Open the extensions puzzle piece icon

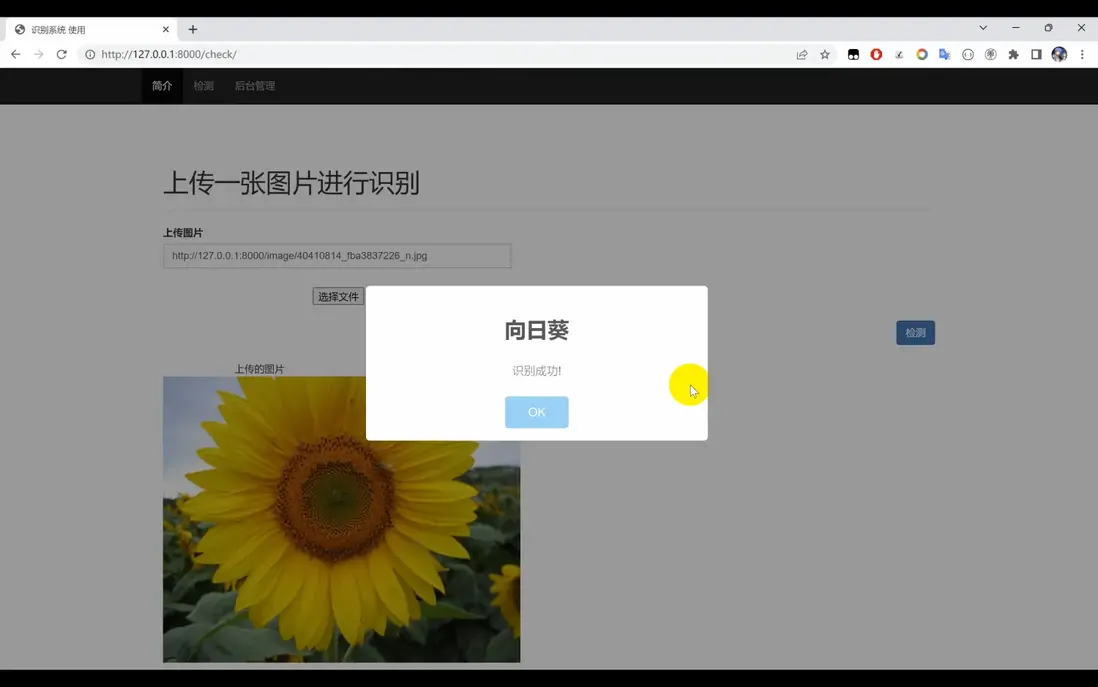tap(1012, 54)
